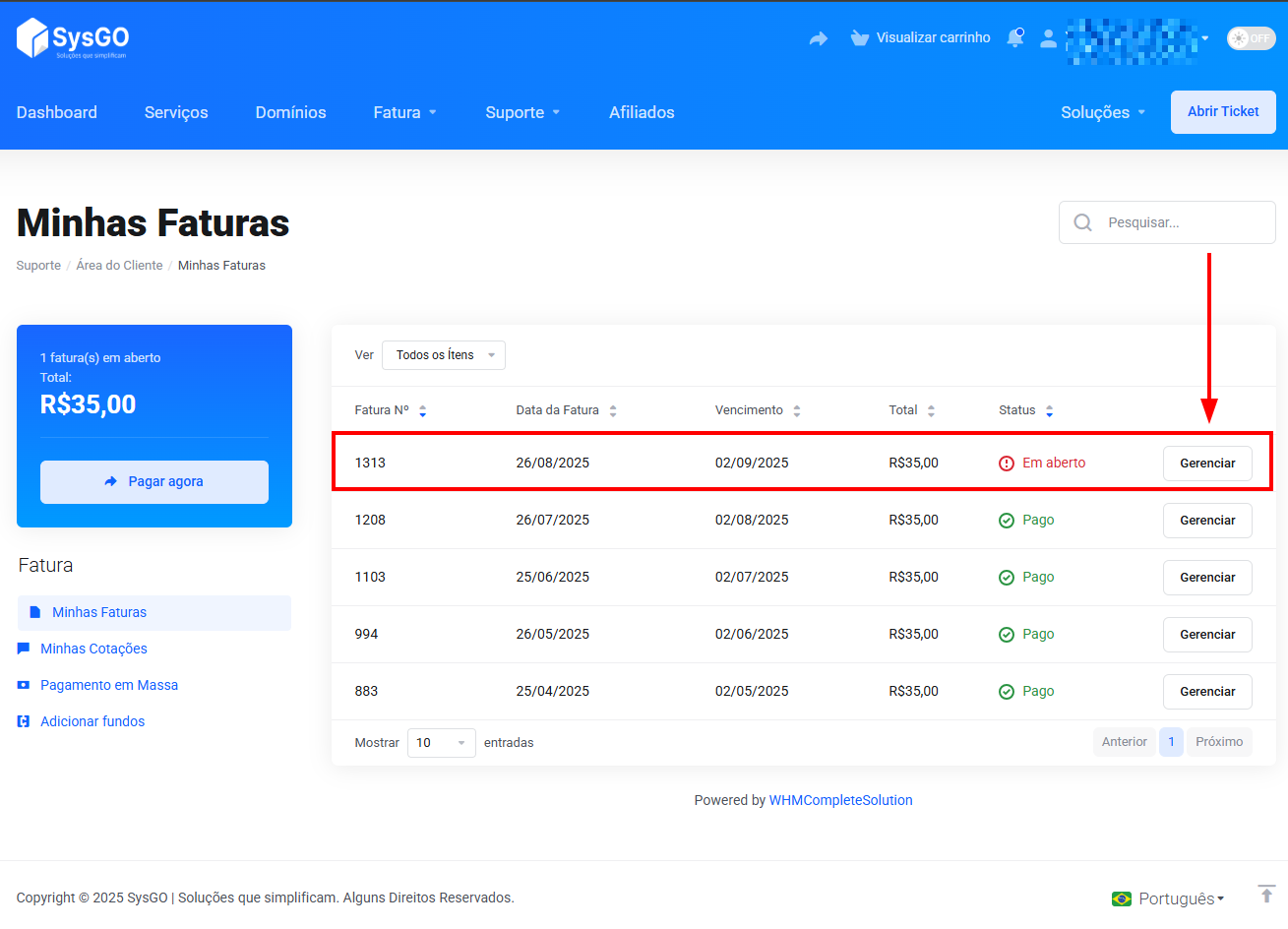Click the scroll-to-top arrow icon
This screenshot has width=1288, height=929.
[1266, 894]
